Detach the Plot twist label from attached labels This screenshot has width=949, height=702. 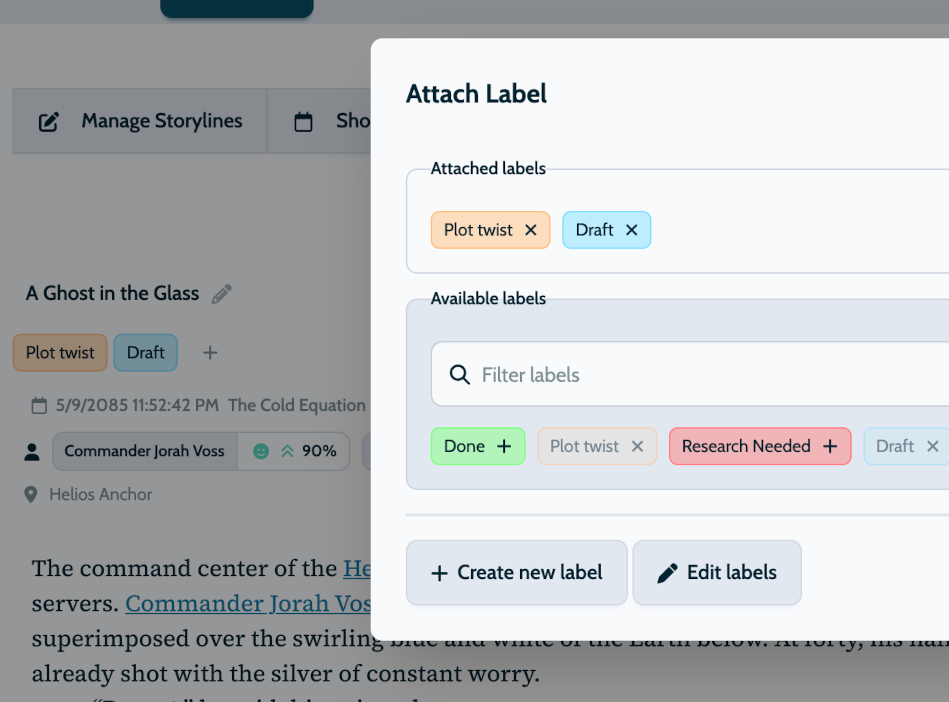530,229
